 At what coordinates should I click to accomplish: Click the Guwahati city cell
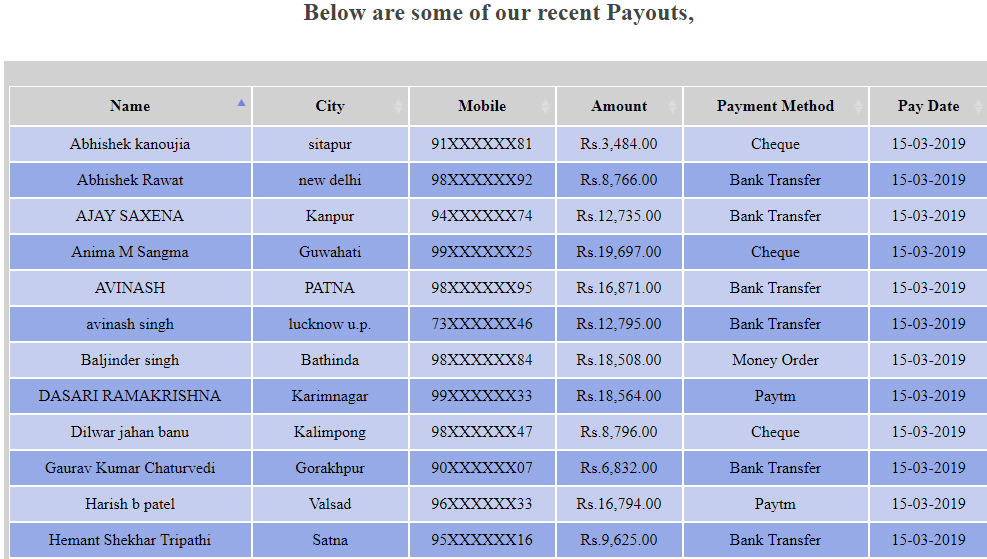pyautogui.click(x=330, y=252)
